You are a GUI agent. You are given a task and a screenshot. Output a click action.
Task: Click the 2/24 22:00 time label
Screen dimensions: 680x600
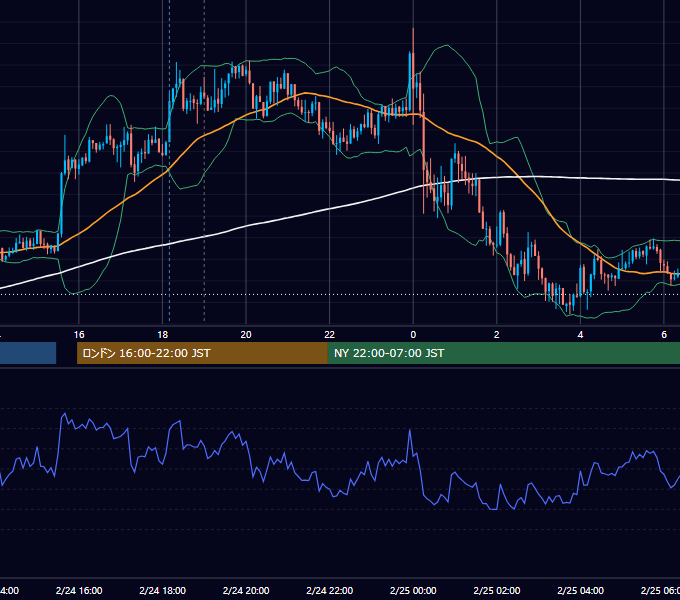click(x=330, y=590)
